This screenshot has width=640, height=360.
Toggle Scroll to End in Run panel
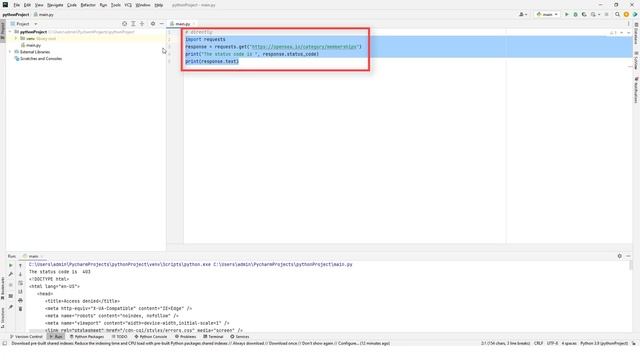coord(20,291)
